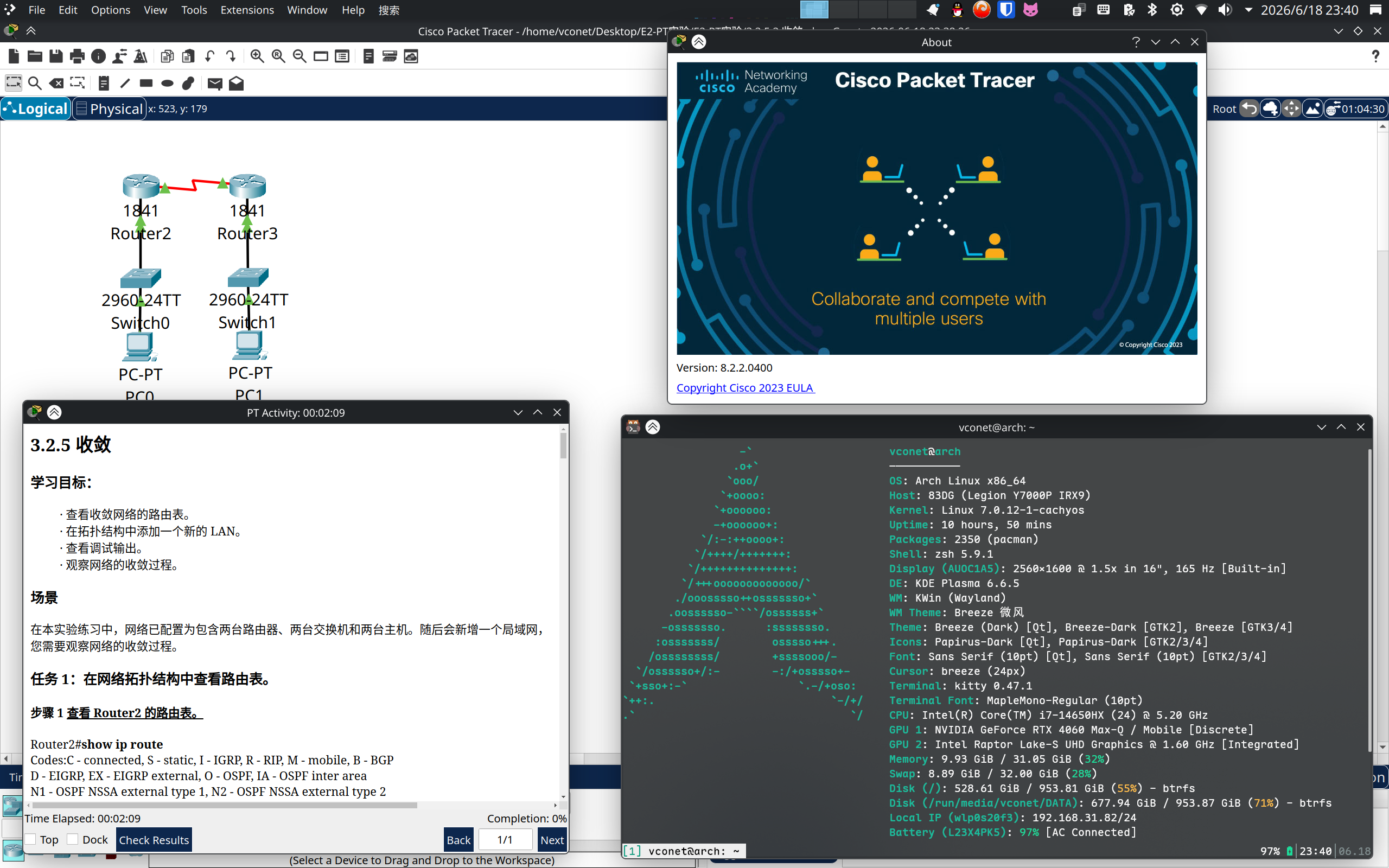The width and height of the screenshot is (1389, 868).
Task: Redo the last undone action
Action: point(231,56)
